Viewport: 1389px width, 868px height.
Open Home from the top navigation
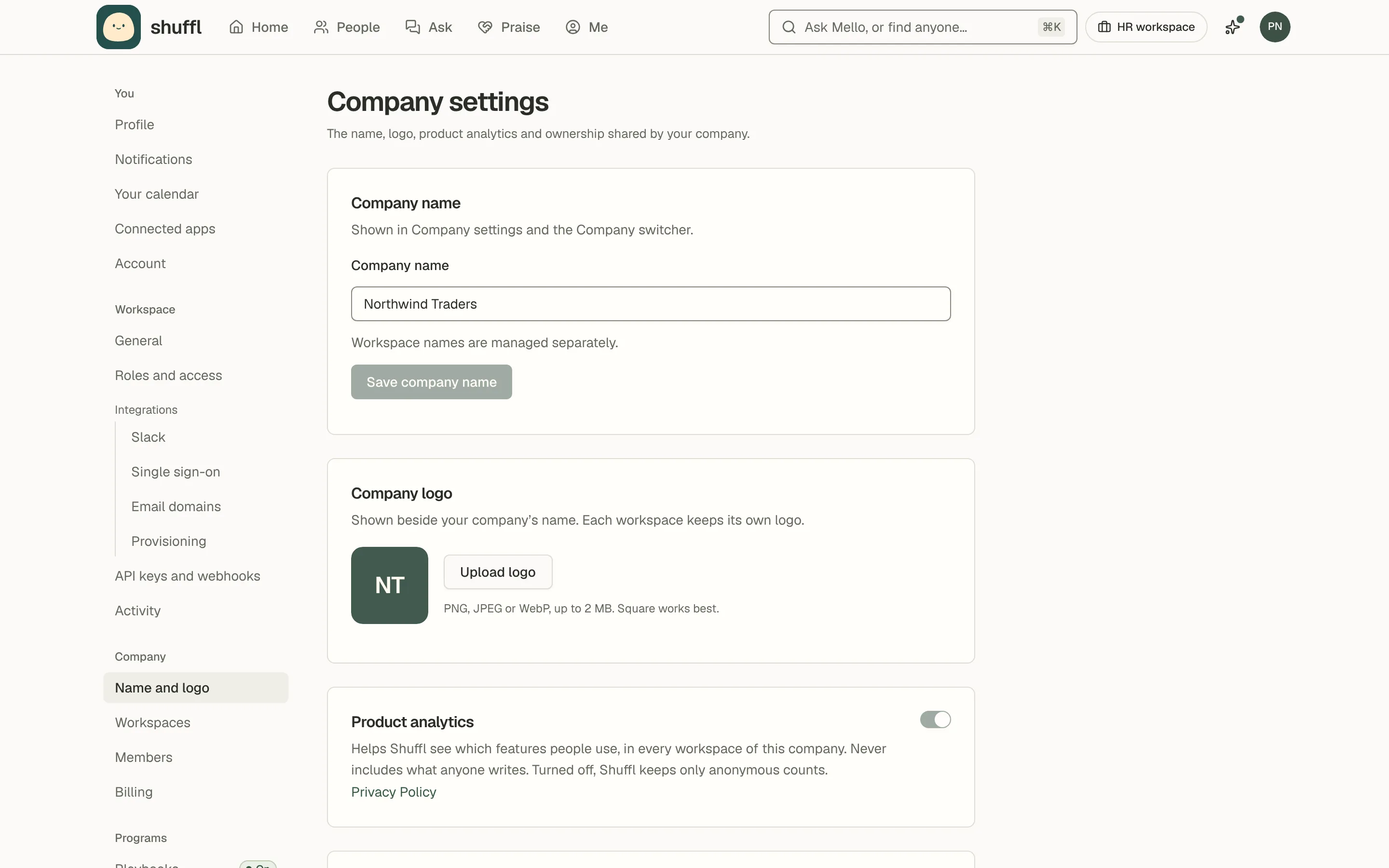[259, 27]
